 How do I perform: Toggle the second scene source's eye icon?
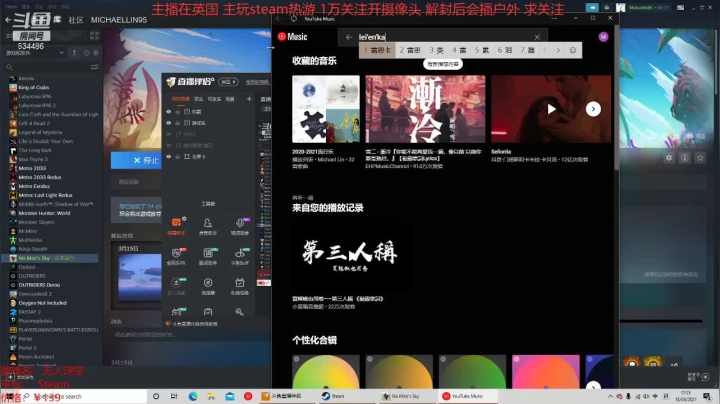pos(169,123)
